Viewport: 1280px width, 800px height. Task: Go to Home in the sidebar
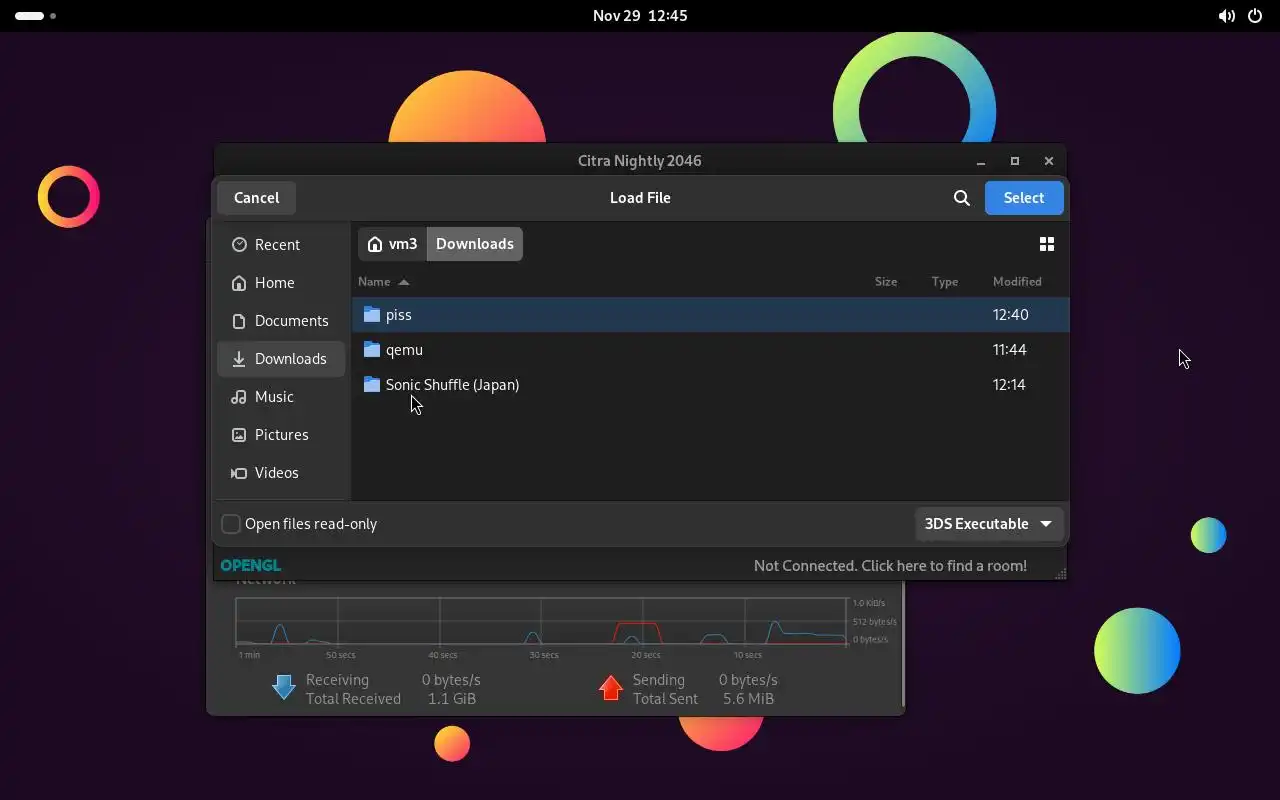pyautogui.click(x=281, y=283)
